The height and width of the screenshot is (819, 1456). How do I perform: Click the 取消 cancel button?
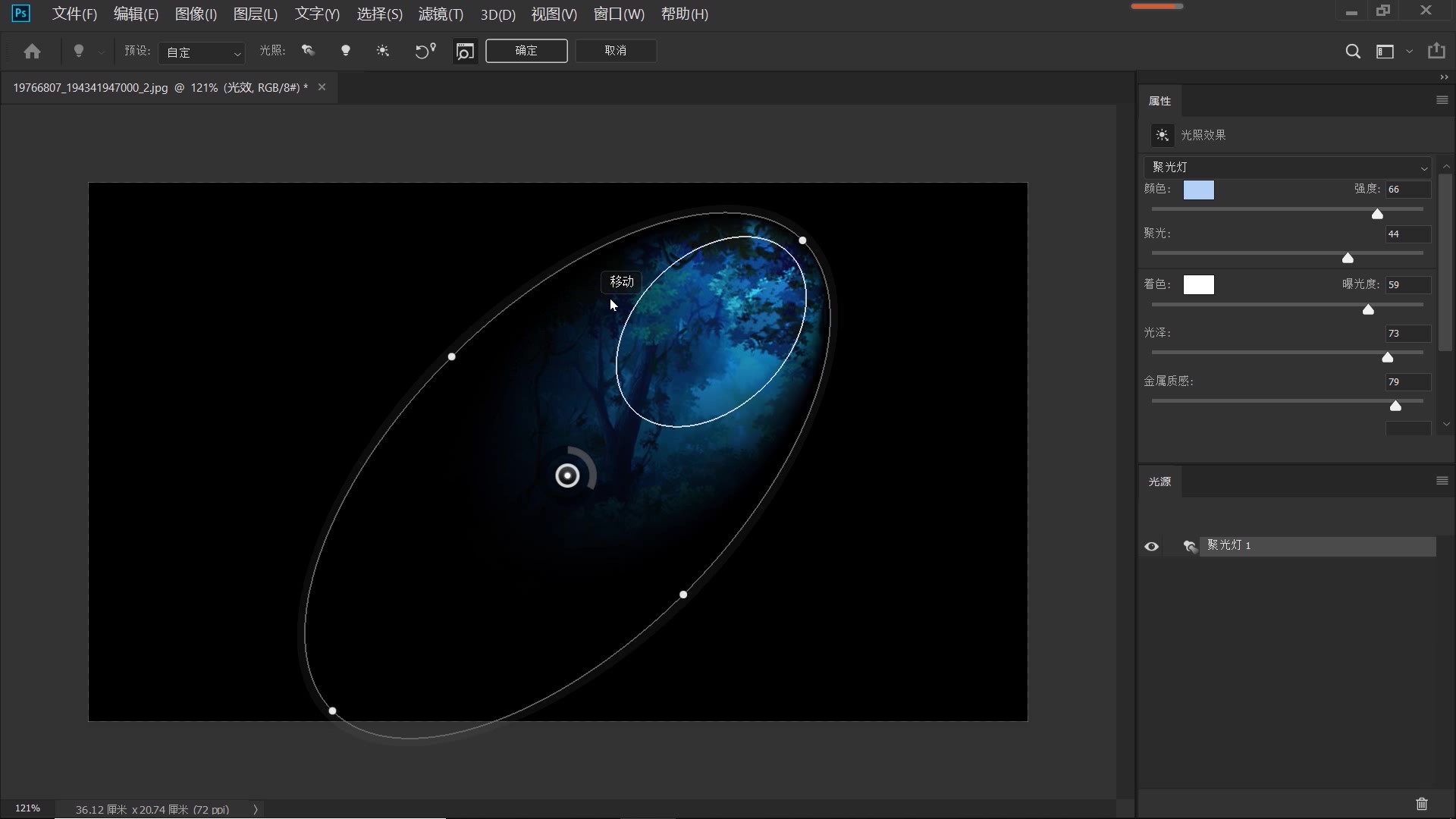616,51
